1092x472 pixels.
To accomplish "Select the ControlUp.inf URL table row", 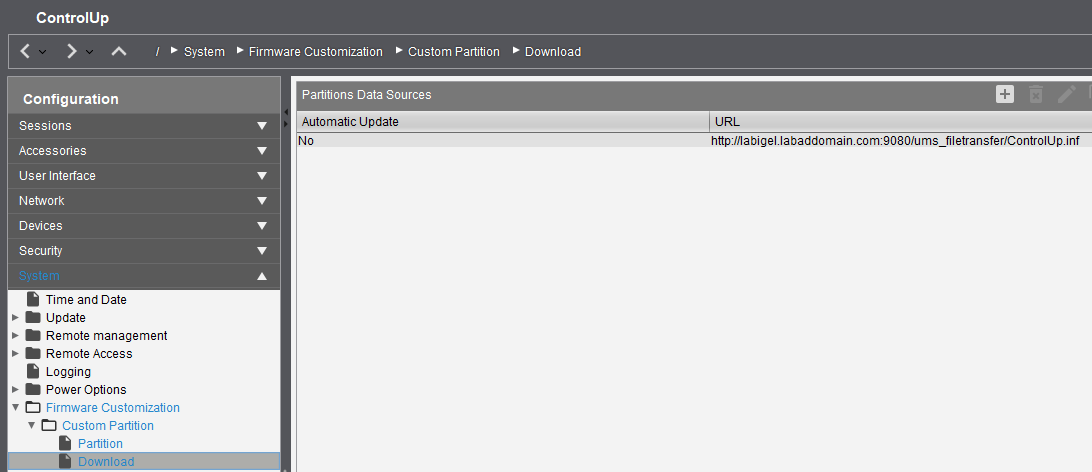I will [x=896, y=141].
